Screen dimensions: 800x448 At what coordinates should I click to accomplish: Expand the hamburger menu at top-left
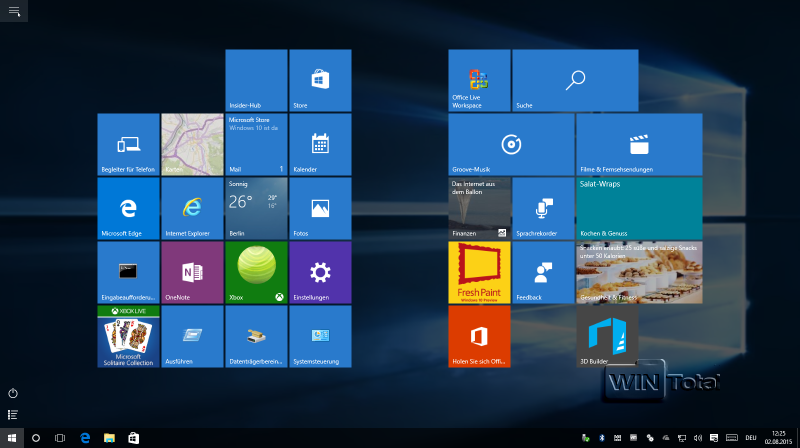13,11
